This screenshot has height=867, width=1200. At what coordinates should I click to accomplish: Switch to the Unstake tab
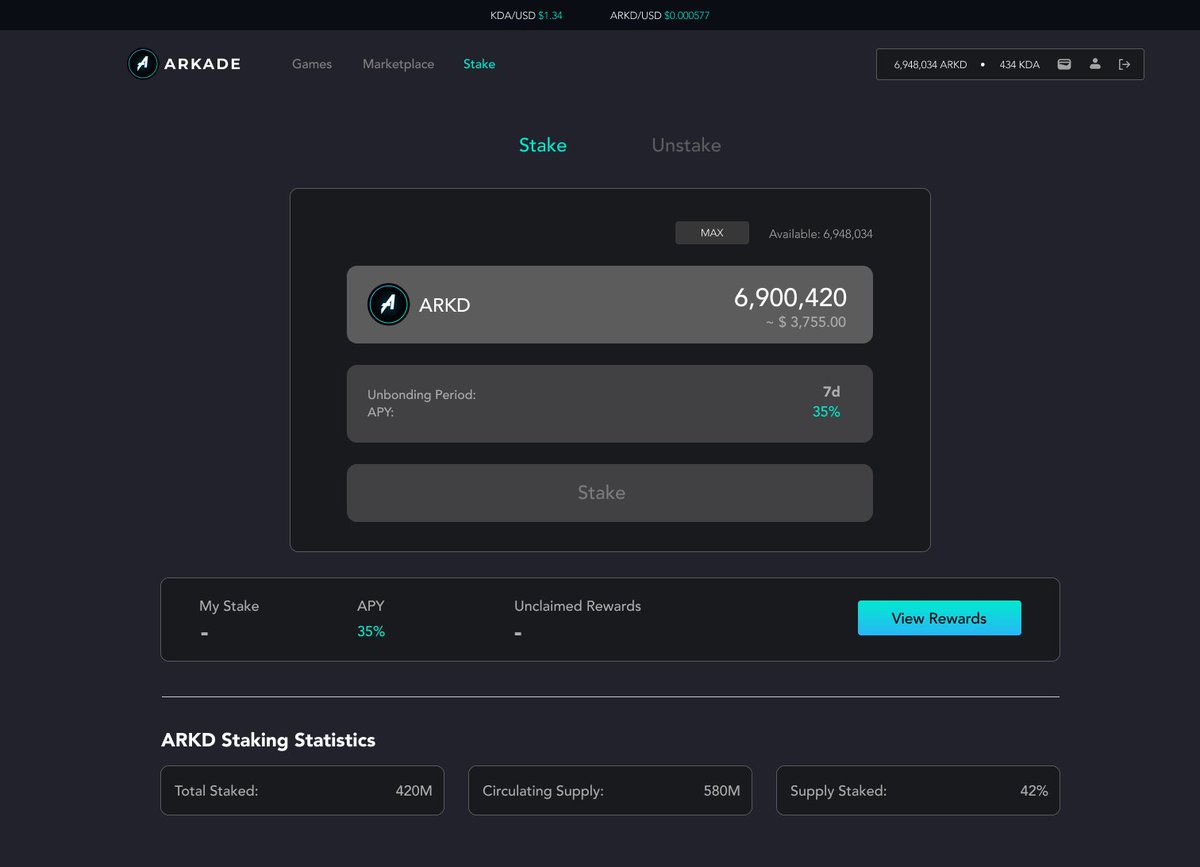(x=686, y=145)
